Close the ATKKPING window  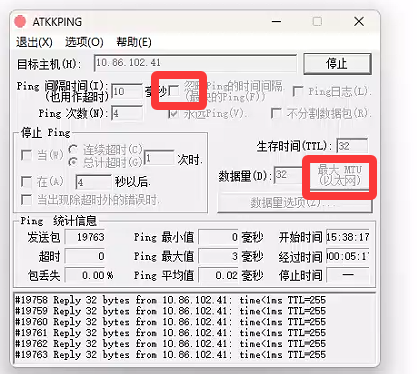(359, 22)
